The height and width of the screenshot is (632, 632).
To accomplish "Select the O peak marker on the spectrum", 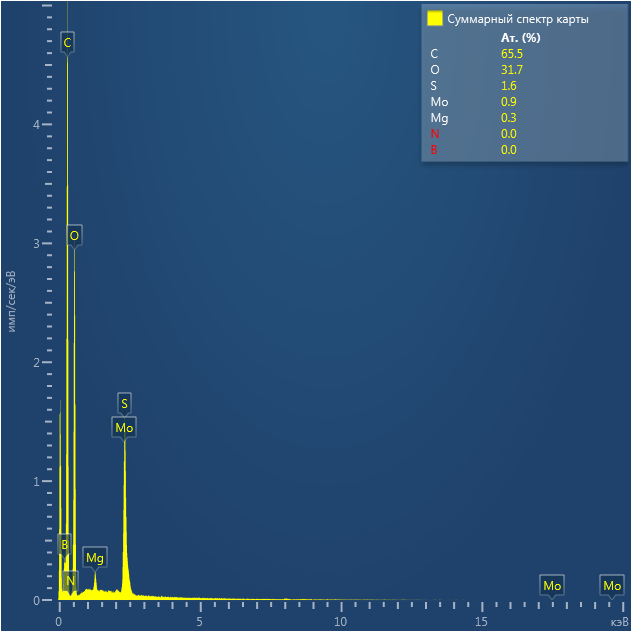I will point(74,235).
